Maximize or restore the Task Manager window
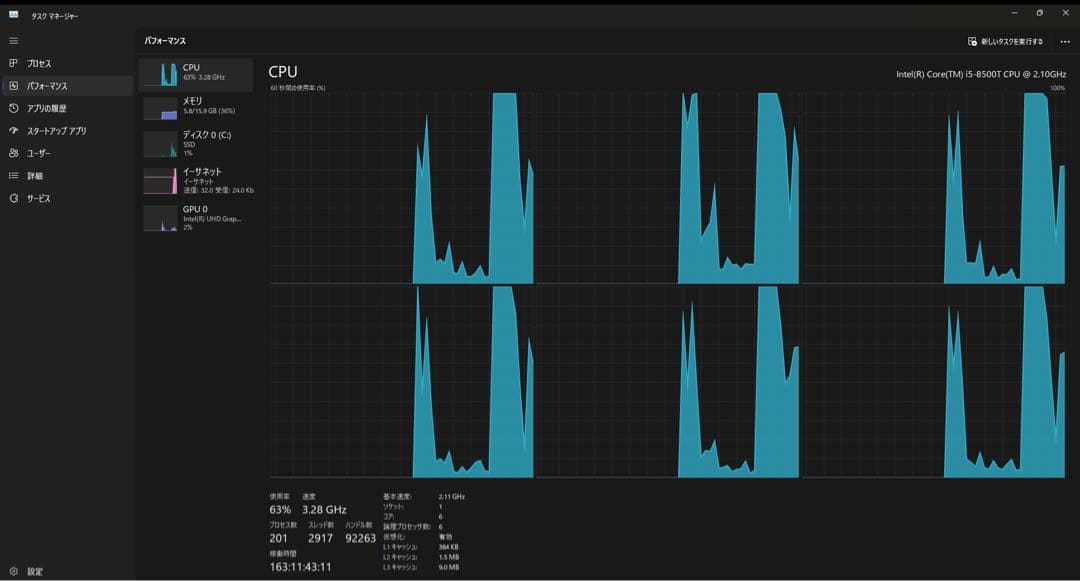Screen dimensions: 1080x581 (x=1039, y=13)
